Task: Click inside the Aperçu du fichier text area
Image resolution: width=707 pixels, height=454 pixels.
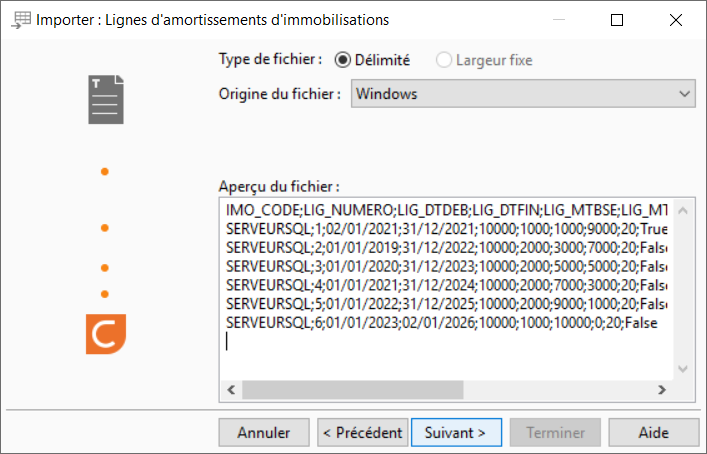Action: coord(446,289)
